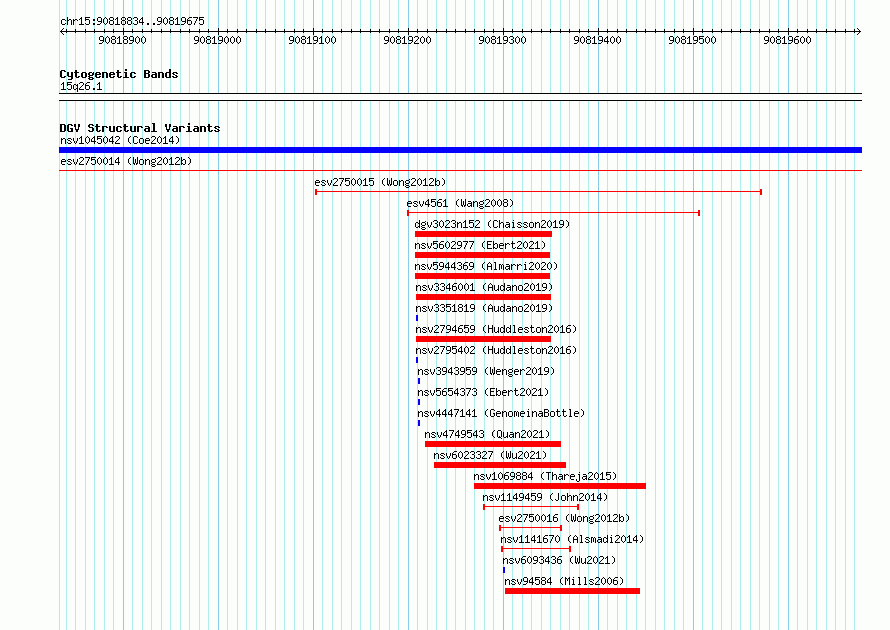
Task: Click the red bar under nsv4749543
Action: click(493, 444)
